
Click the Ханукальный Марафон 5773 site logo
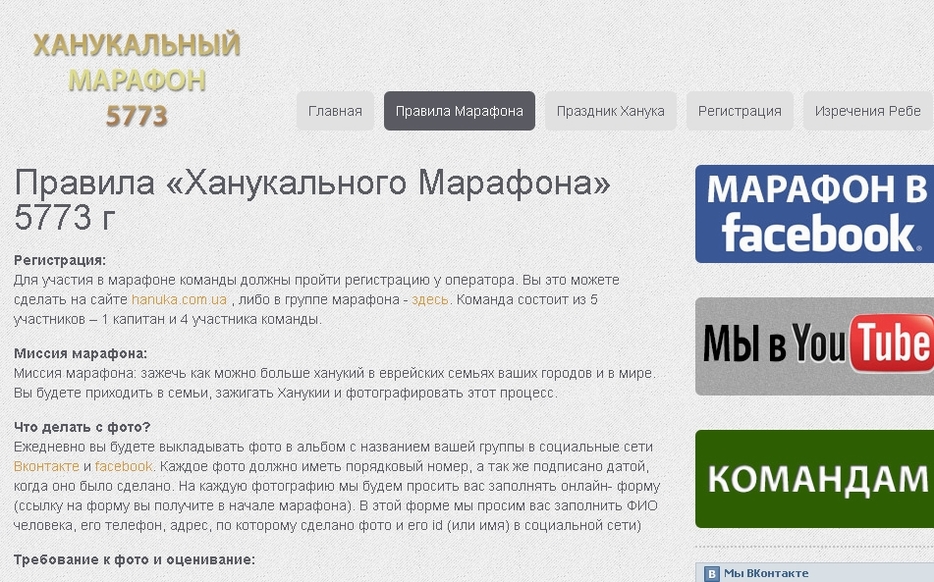pyautogui.click(x=137, y=80)
